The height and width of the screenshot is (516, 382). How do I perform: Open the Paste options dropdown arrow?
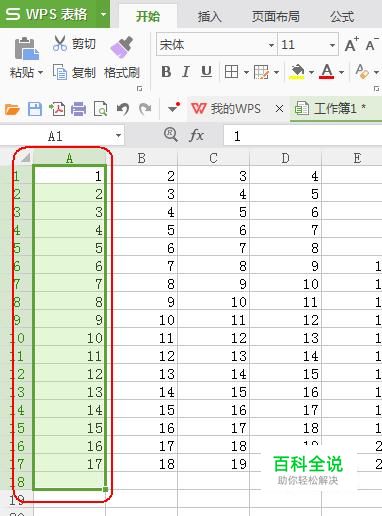(x=40, y=72)
